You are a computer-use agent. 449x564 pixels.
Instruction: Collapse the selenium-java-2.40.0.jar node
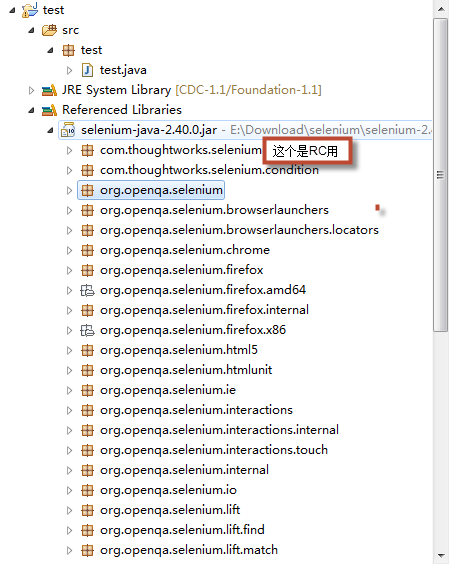click(50, 131)
